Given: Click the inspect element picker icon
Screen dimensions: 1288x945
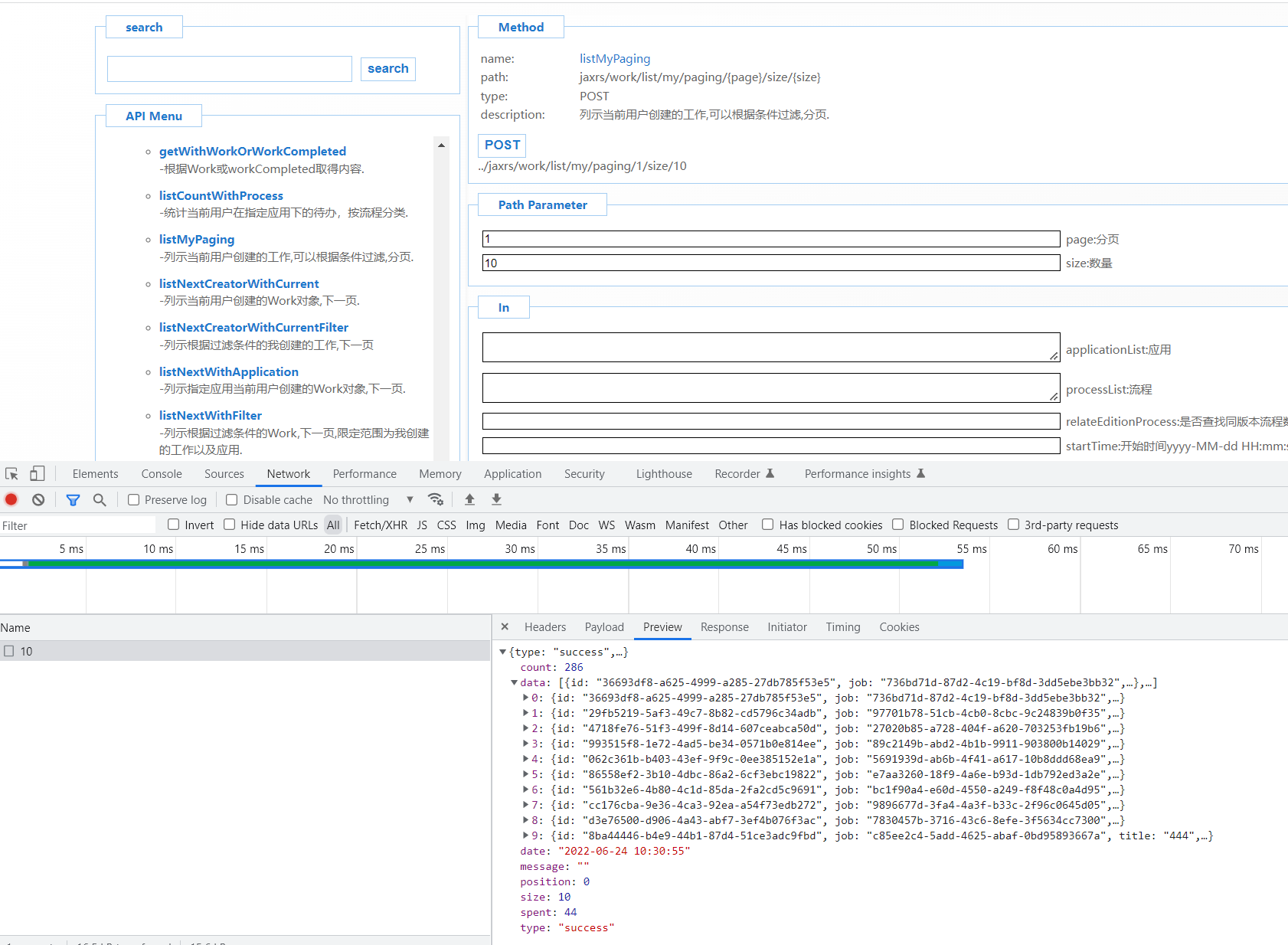Looking at the screenshot, I should click(11, 474).
